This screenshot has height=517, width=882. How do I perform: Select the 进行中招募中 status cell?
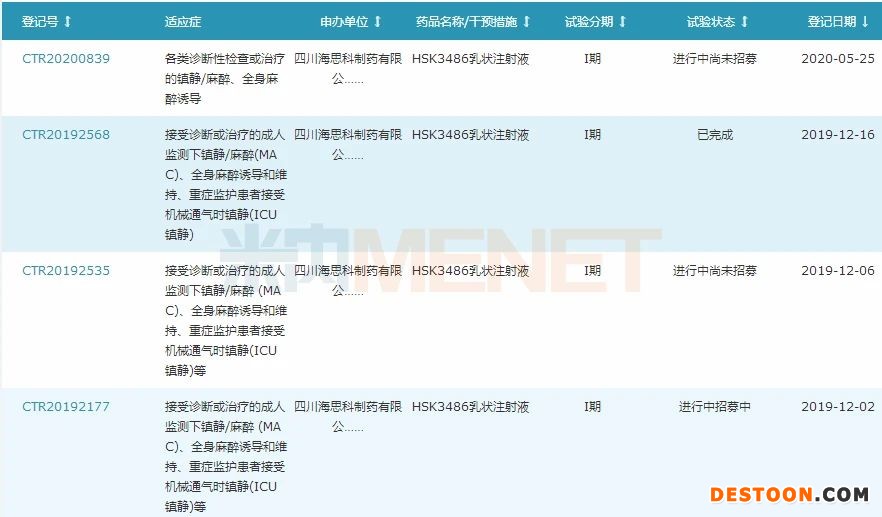point(715,407)
